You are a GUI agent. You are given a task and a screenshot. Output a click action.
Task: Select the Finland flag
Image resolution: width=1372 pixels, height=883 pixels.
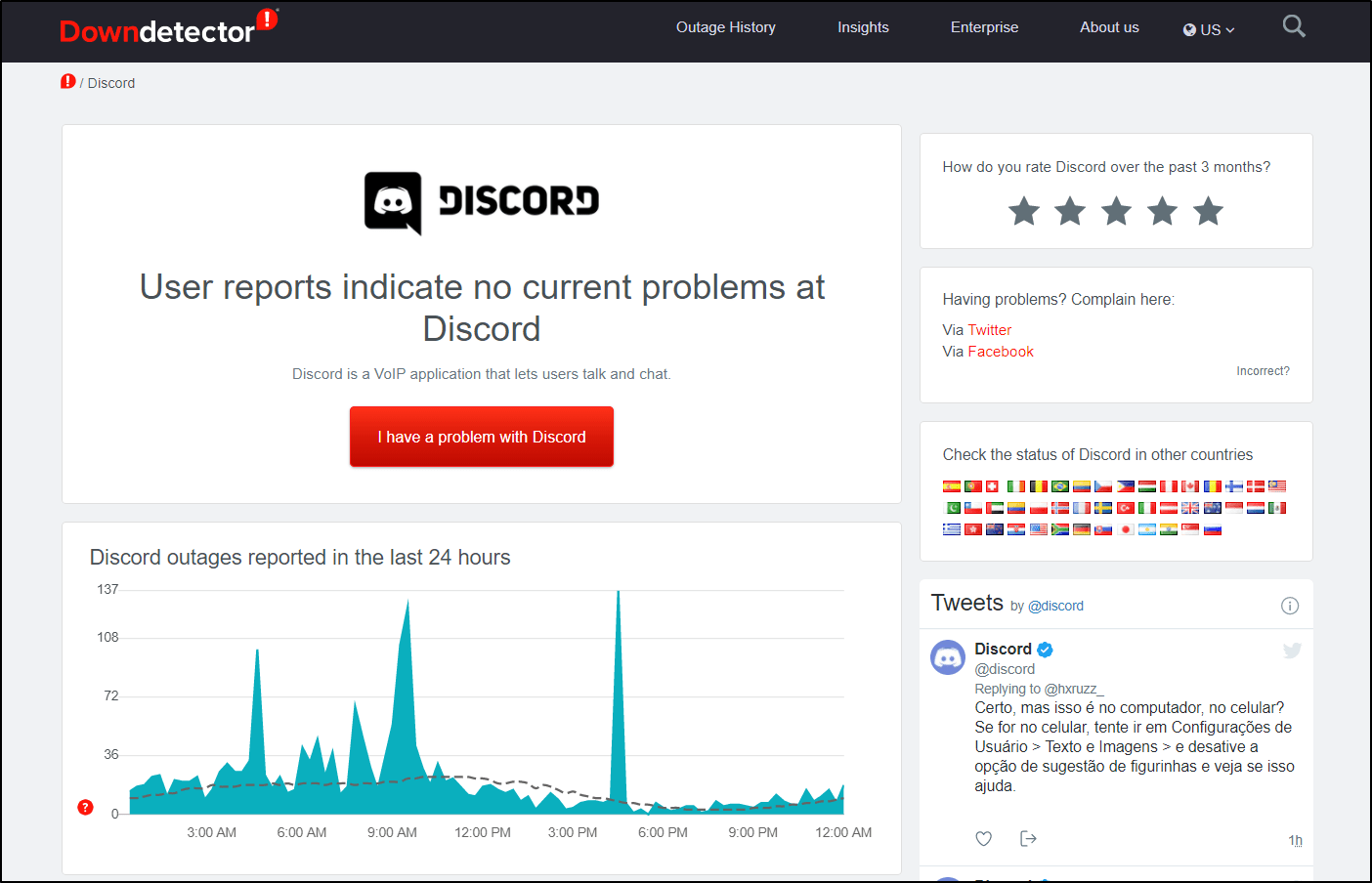point(1234,485)
